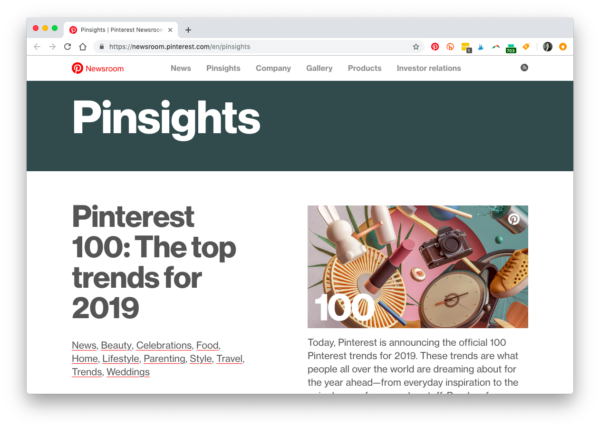Image resolution: width=600 pixels, height=429 pixels.
Task: Open a new browser tab
Action: (x=188, y=30)
